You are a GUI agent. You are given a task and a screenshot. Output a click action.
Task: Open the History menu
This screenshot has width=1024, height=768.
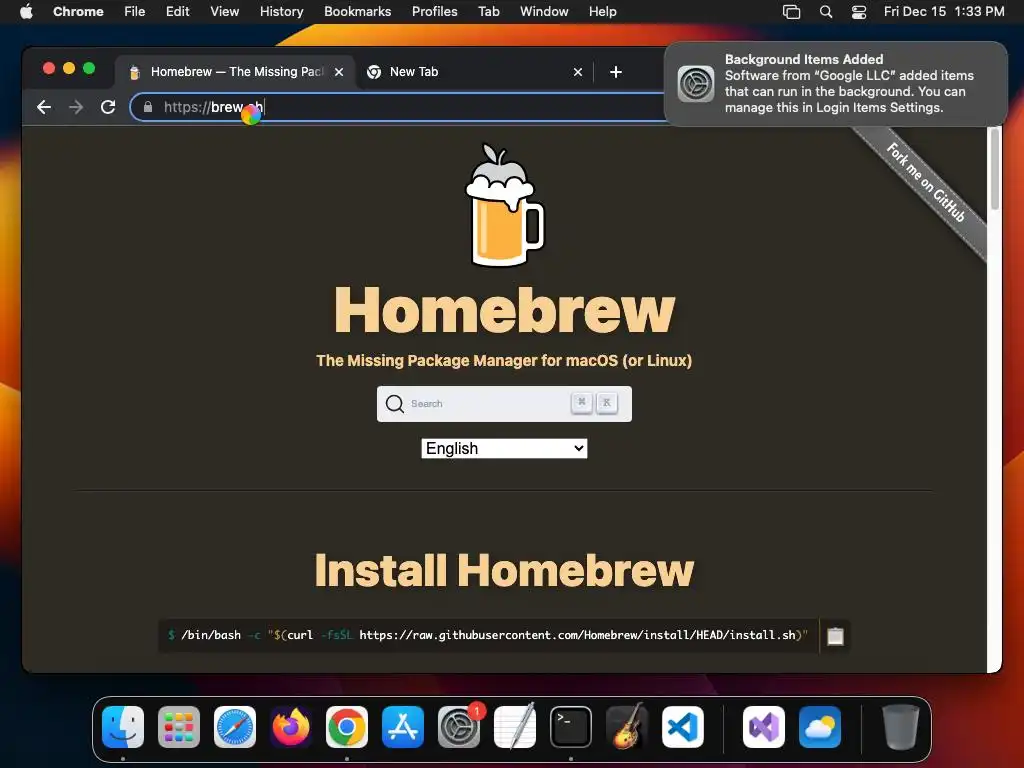tap(281, 12)
